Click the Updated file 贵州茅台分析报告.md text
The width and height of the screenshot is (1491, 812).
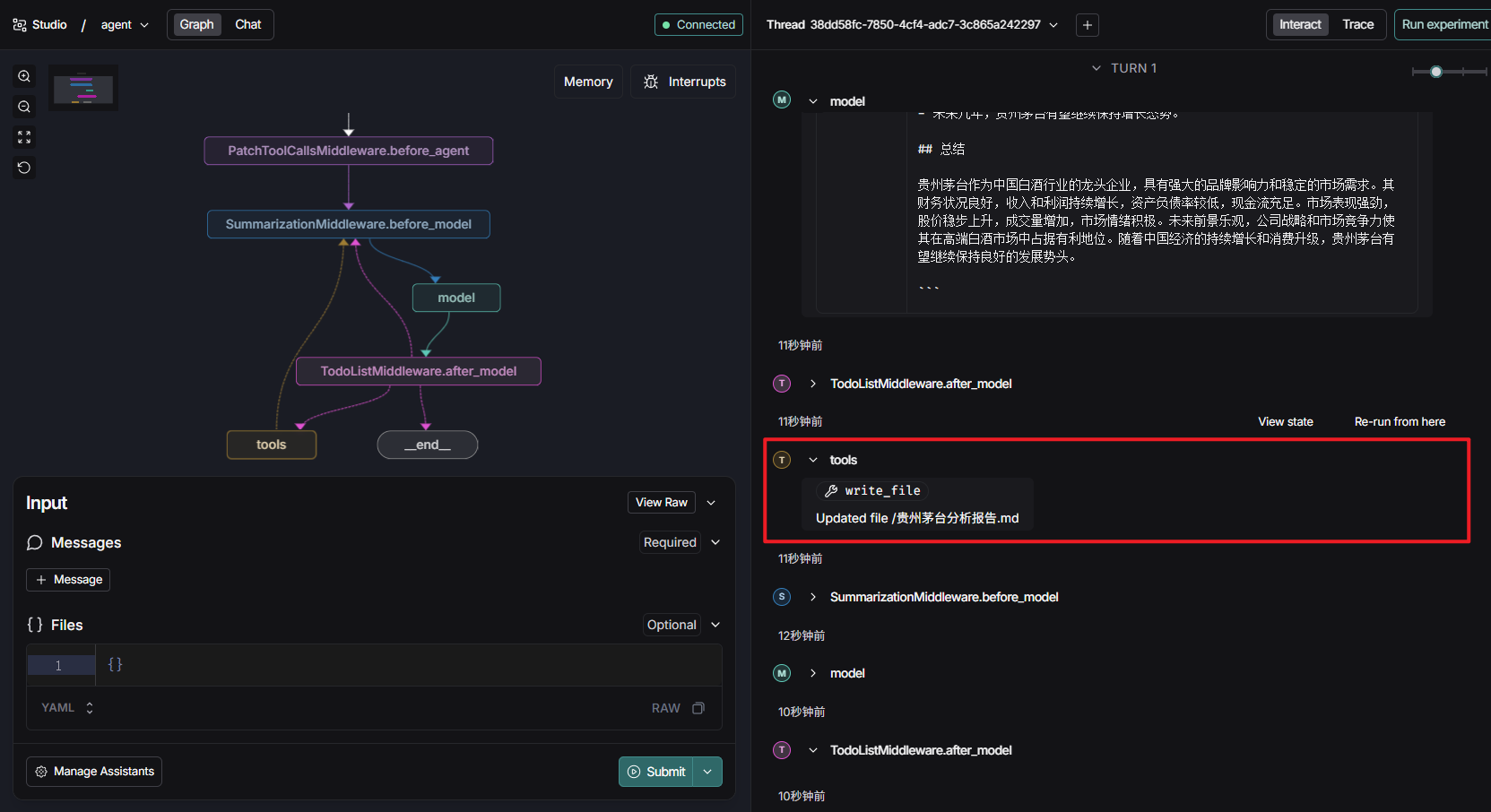pyautogui.click(x=917, y=518)
